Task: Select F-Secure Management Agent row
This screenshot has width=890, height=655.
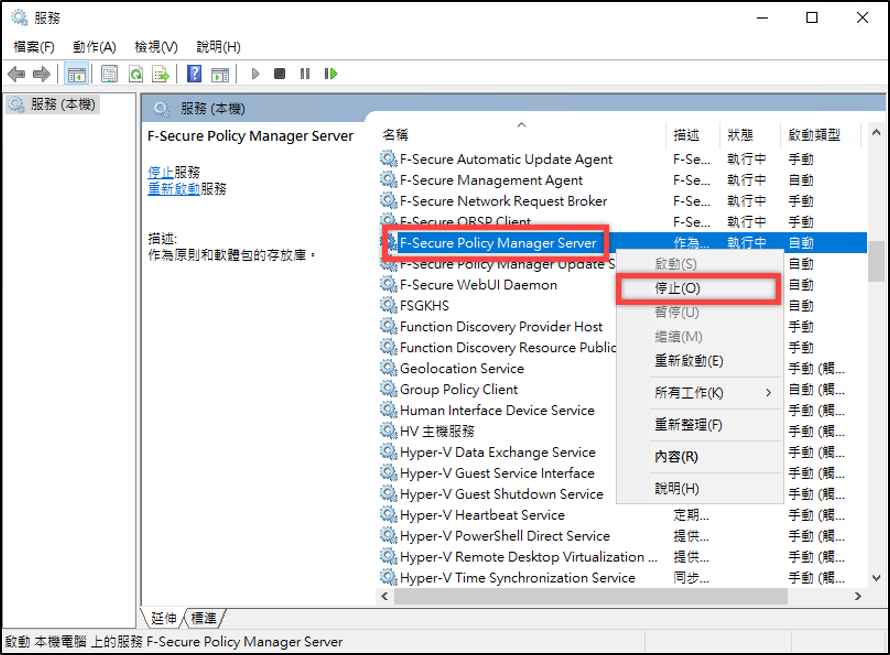Action: [x=623, y=180]
